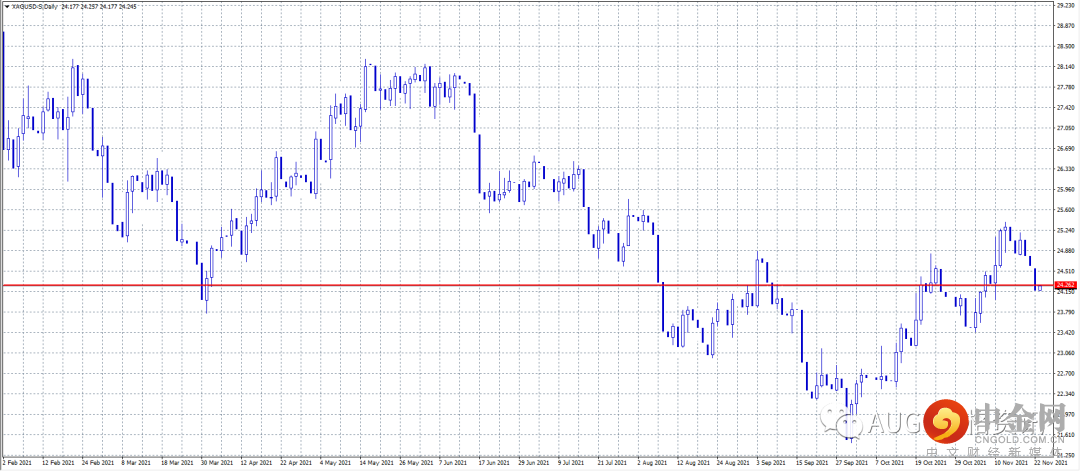Click the 24.880 price axis label

click(1068, 251)
